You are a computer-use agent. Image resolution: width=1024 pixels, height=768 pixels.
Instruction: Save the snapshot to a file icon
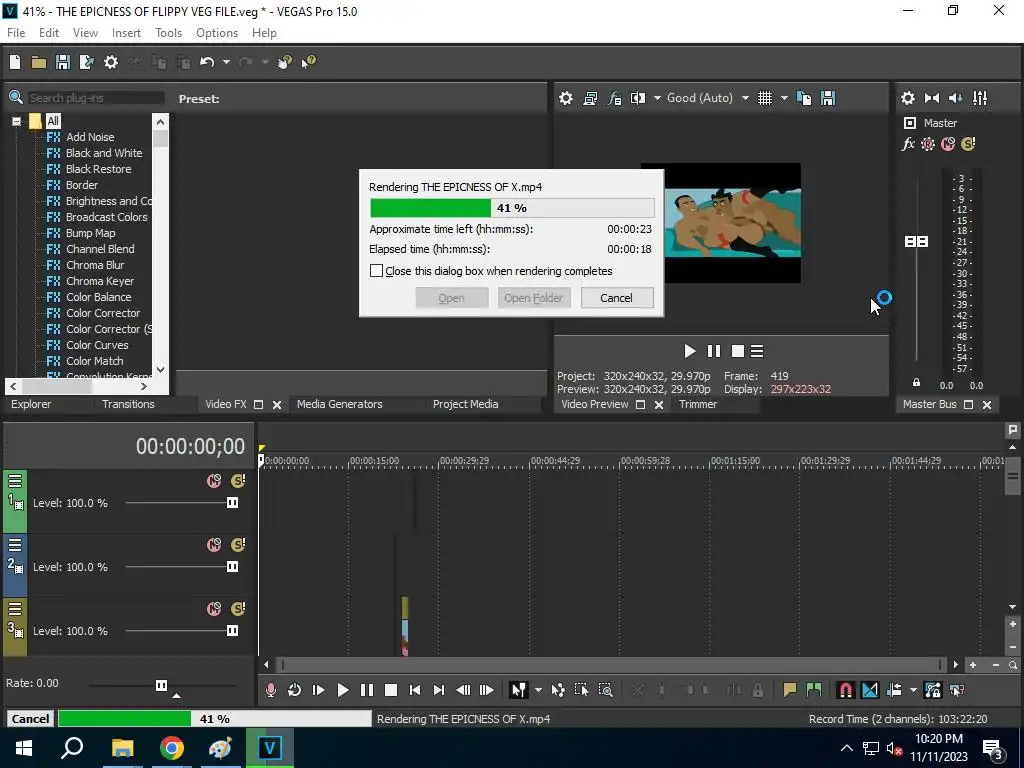pos(828,98)
